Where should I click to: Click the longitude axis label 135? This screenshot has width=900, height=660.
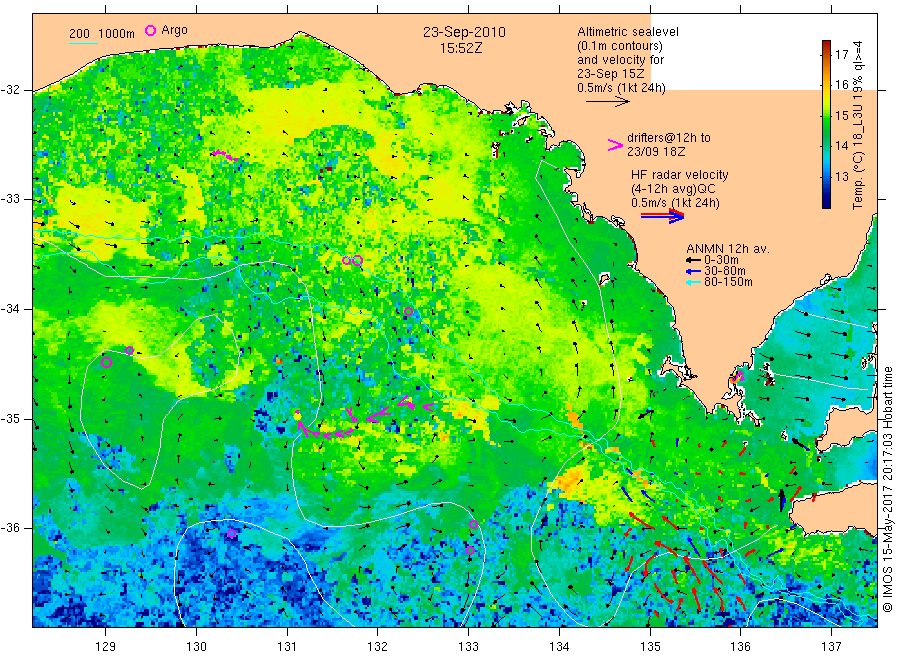point(650,647)
